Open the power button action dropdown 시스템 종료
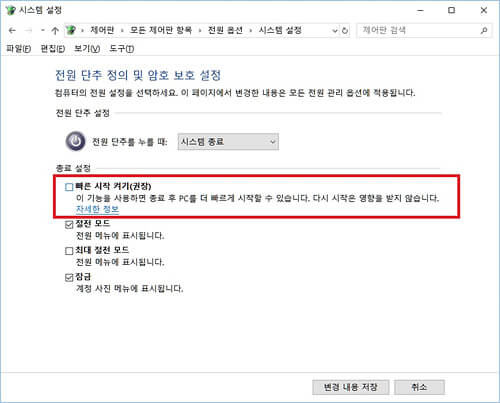The image size is (500, 403). (x=228, y=142)
